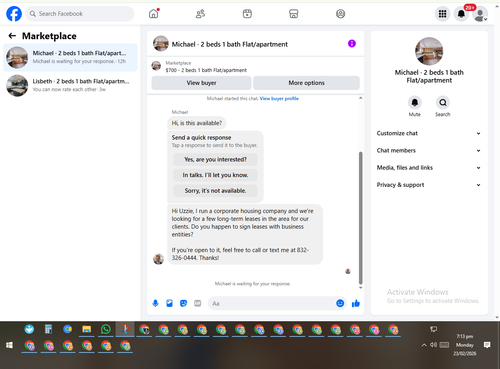
Task: Expand the Chat members section
Action: tap(429, 151)
